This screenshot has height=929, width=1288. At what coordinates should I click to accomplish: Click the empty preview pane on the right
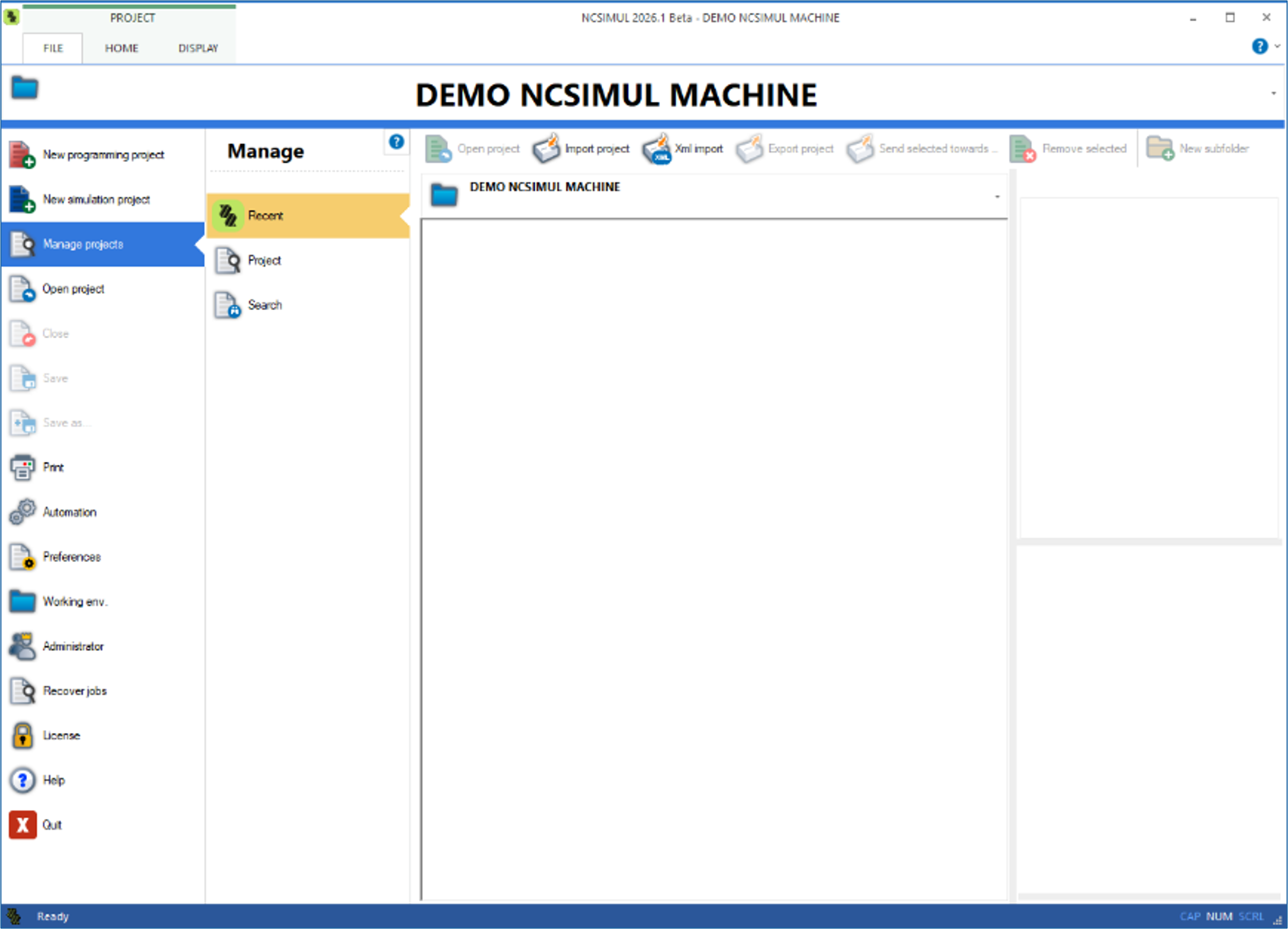tap(1149, 368)
